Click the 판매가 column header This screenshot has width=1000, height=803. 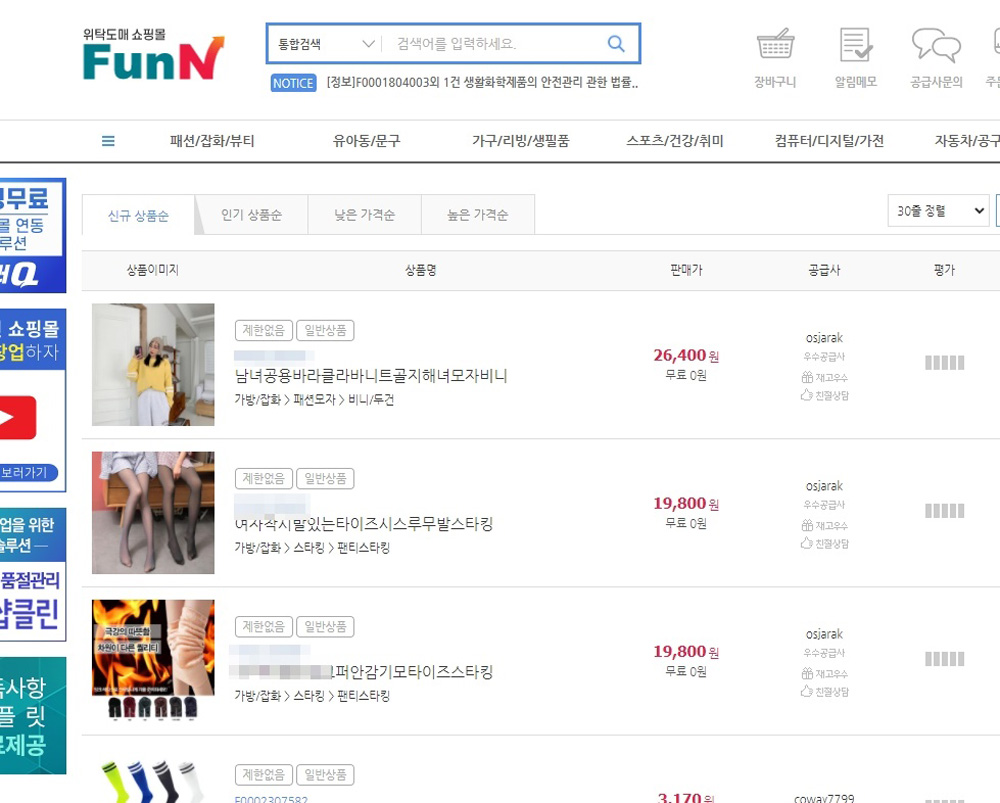point(686,270)
